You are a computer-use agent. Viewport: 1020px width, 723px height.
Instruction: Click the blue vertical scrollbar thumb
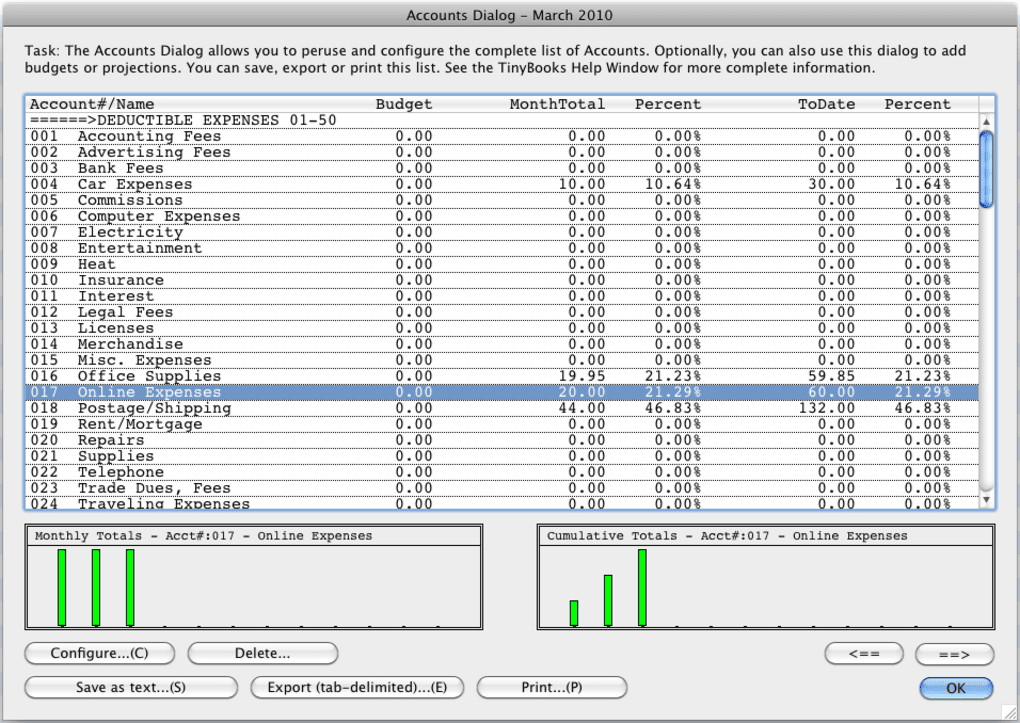coord(986,169)
